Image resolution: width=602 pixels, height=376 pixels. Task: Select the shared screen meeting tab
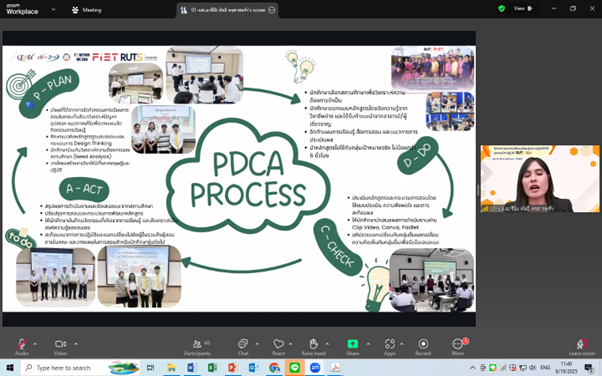[x=228, y=10]
